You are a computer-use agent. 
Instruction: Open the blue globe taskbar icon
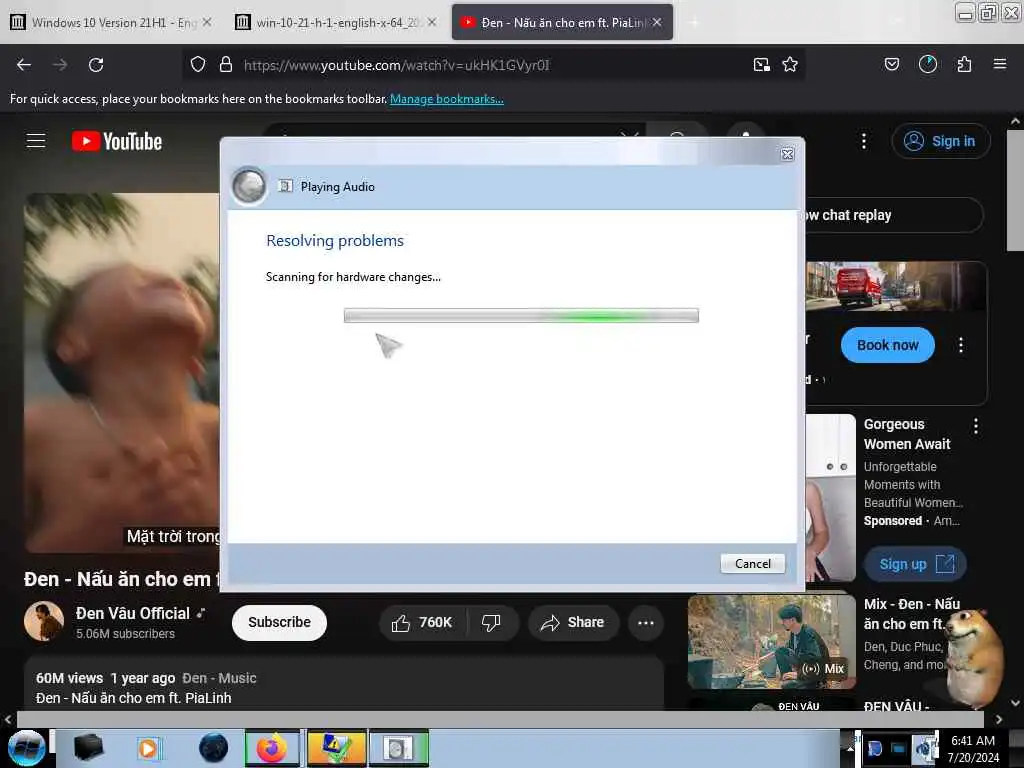click(x=213, y=748)
